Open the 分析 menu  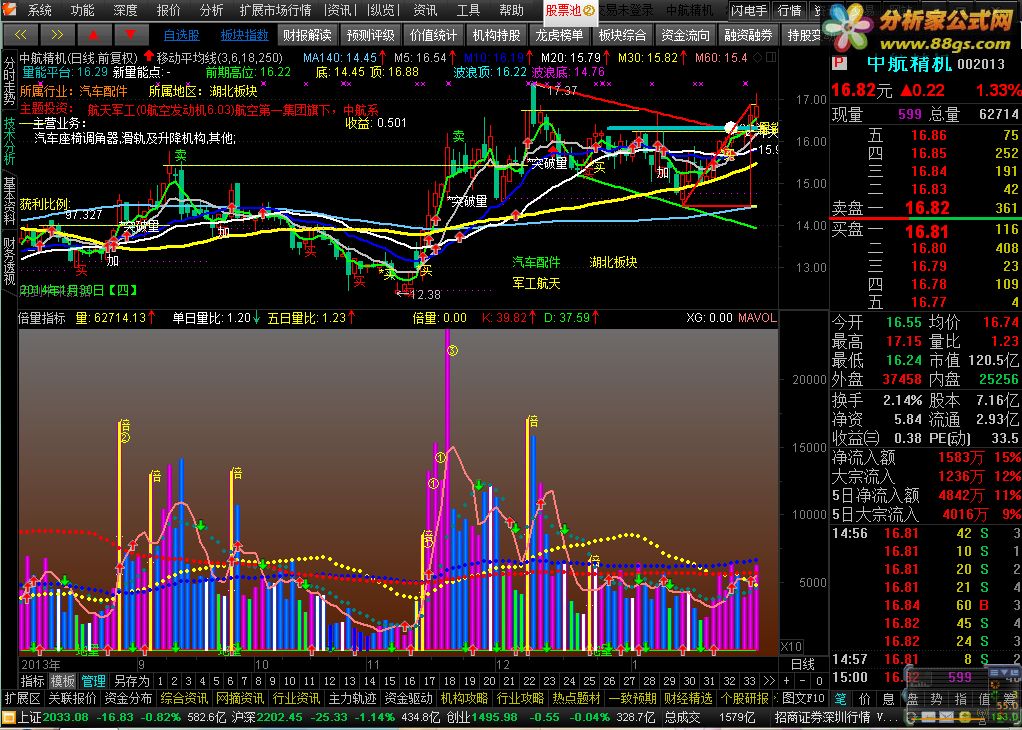[x=211, y=10]
